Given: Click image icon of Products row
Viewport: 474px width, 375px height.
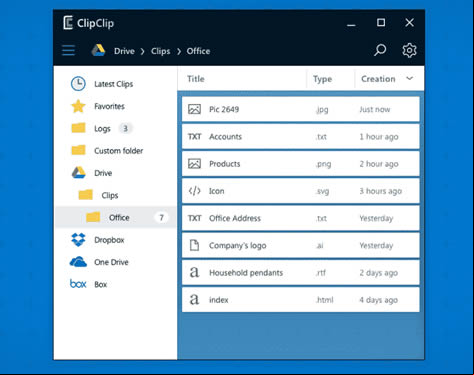Looking at the screenshot, I should [194, 164].
